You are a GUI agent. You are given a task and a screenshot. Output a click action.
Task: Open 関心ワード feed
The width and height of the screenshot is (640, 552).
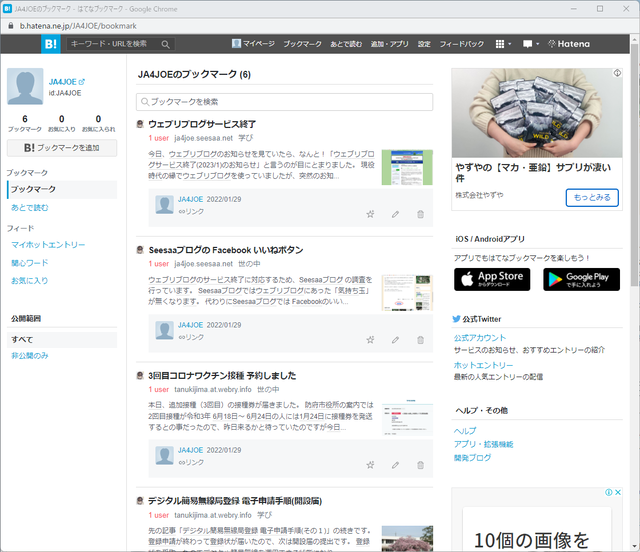tap(30, 263)
